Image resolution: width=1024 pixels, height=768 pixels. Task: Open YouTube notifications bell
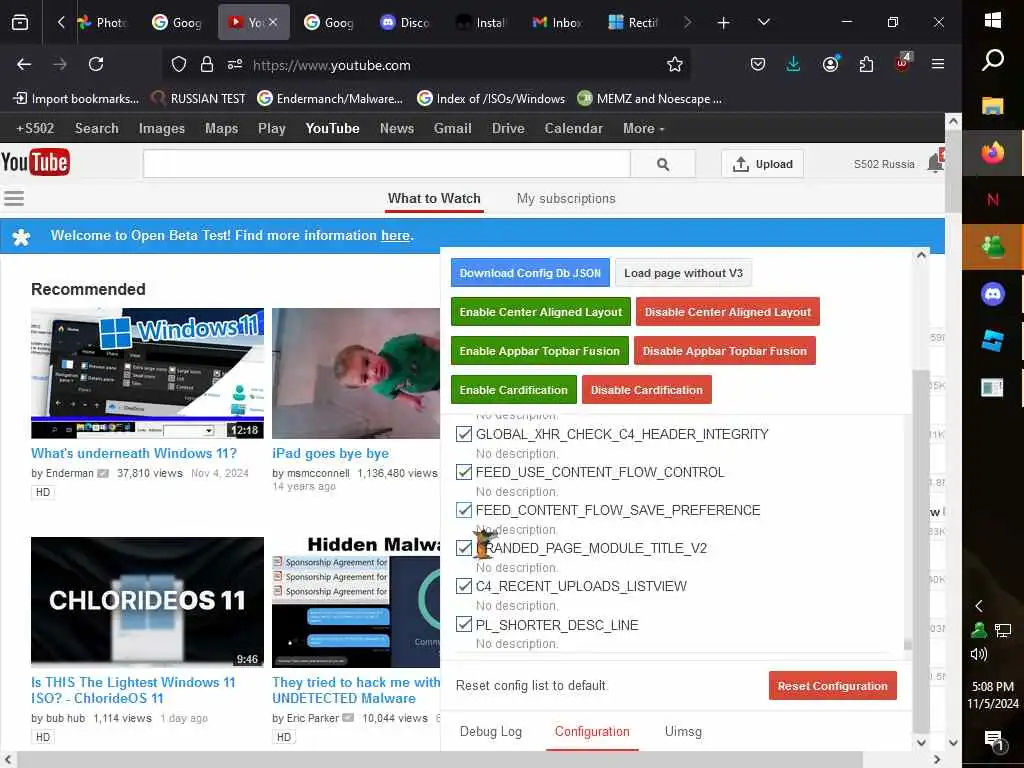[936, 163]
